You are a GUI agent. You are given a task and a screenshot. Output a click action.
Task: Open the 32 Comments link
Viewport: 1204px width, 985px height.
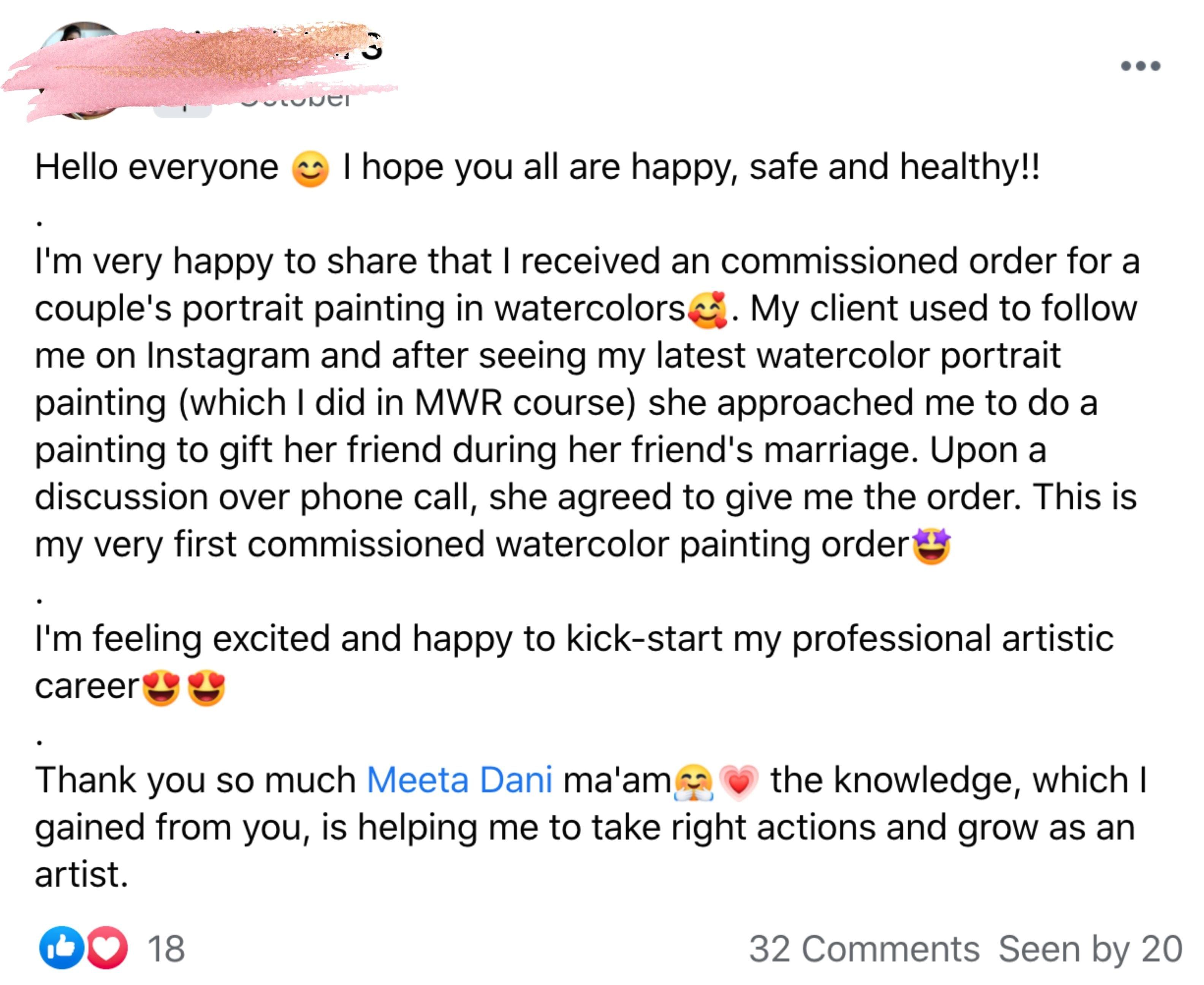[x=863, y=949]
